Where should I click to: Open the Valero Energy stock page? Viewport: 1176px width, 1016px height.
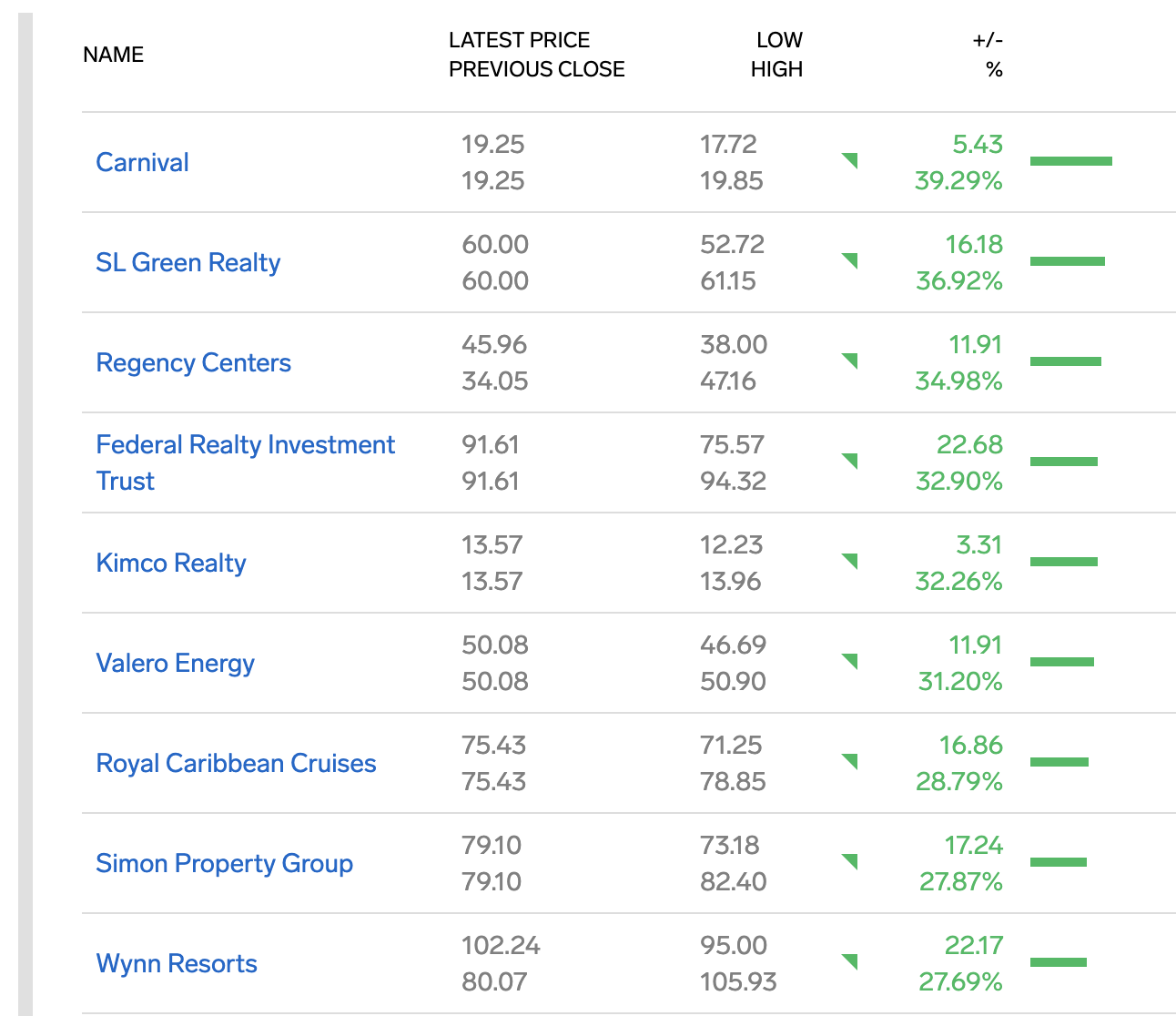pos(175,663)
